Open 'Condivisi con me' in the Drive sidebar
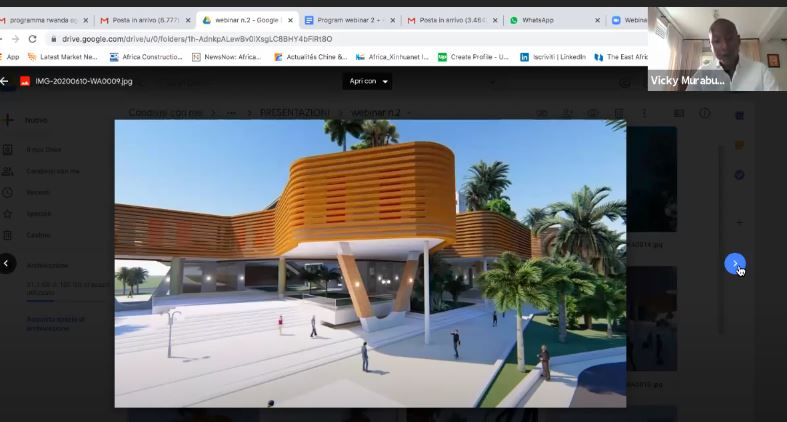The image size is (787, 422). tap(41, 171)
